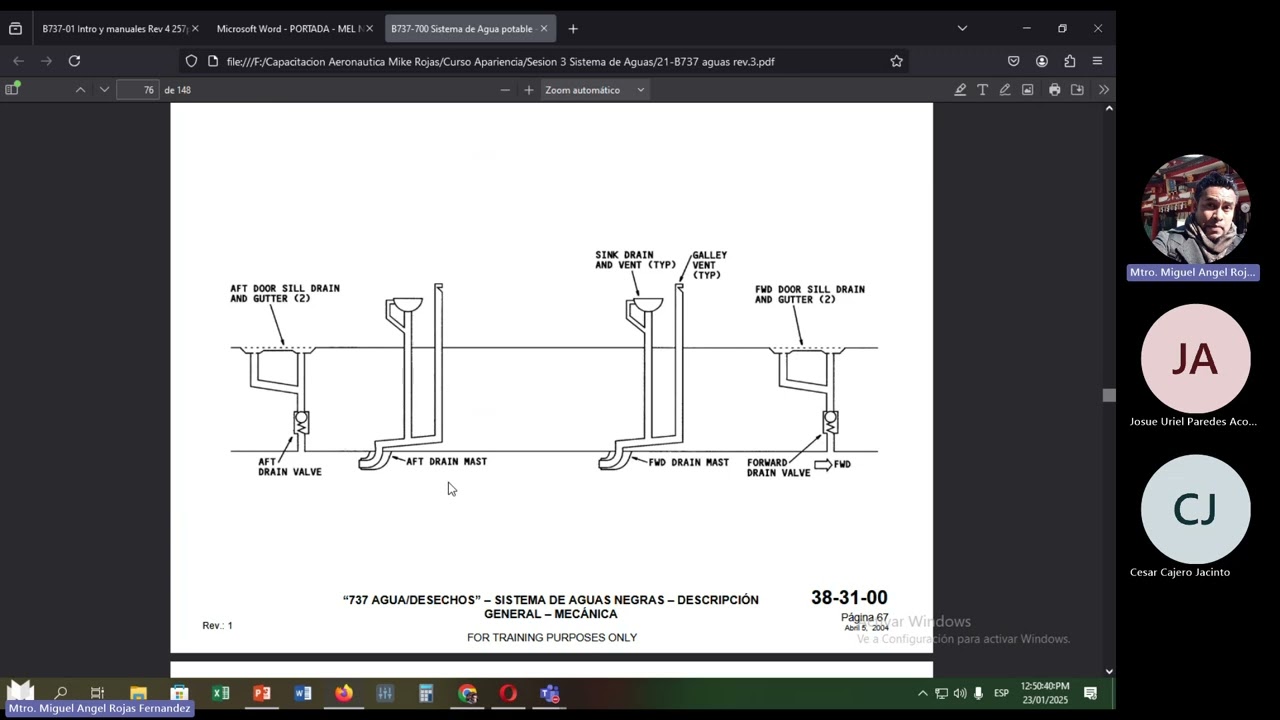Open Opera browser from taskbar
This screenshot has height=720, width=1280.
(508, 693)
